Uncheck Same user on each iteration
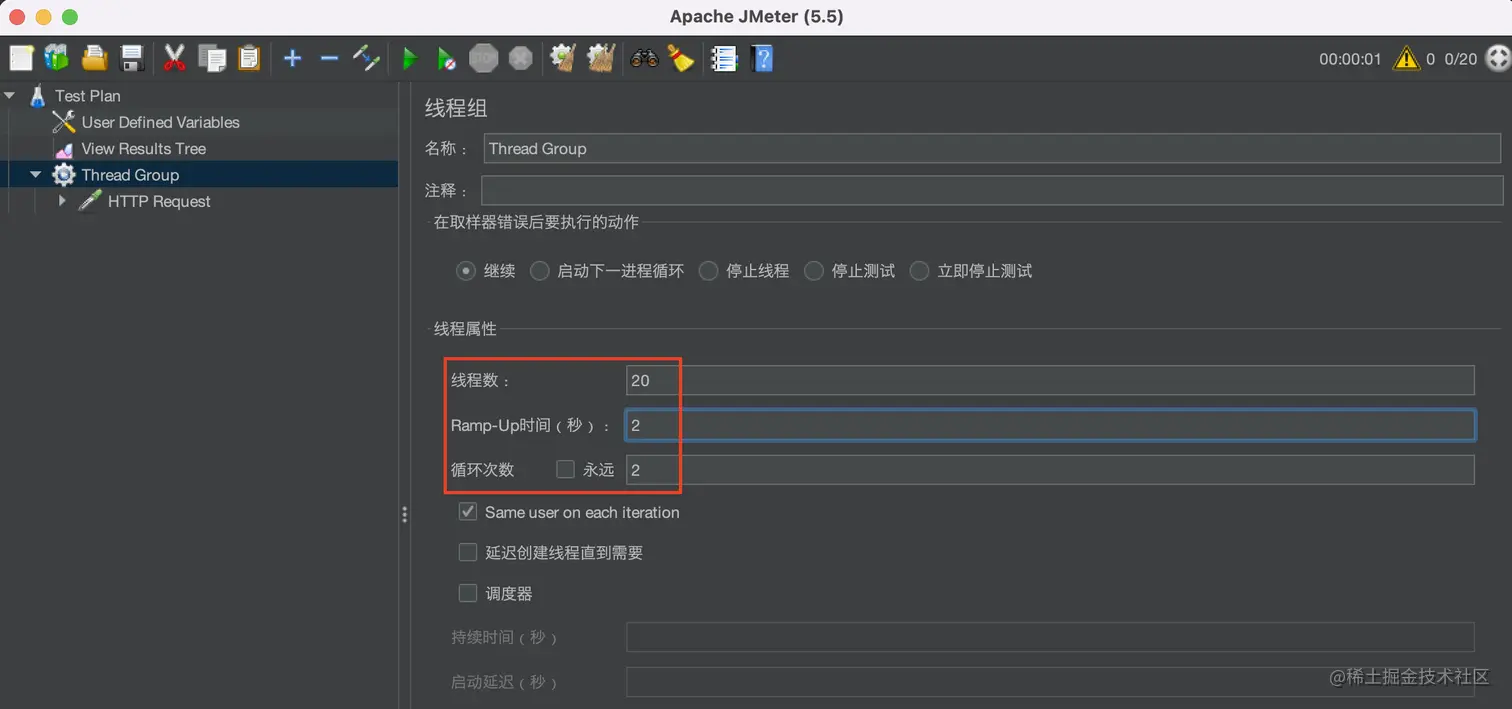Viewport: 1512px width, 709px height. [x=467, y=511]
